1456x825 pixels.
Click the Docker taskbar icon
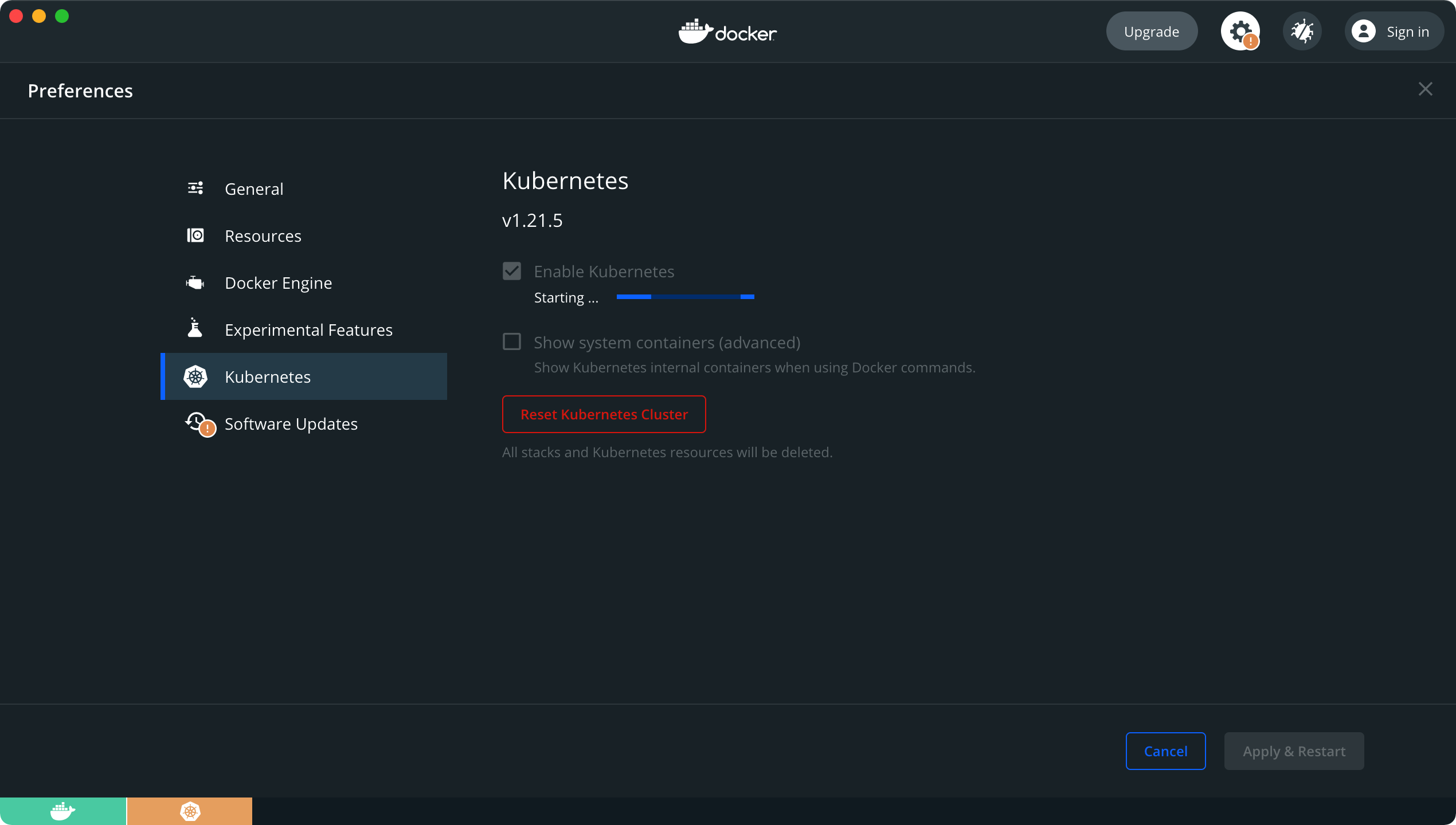pos(63,811)
